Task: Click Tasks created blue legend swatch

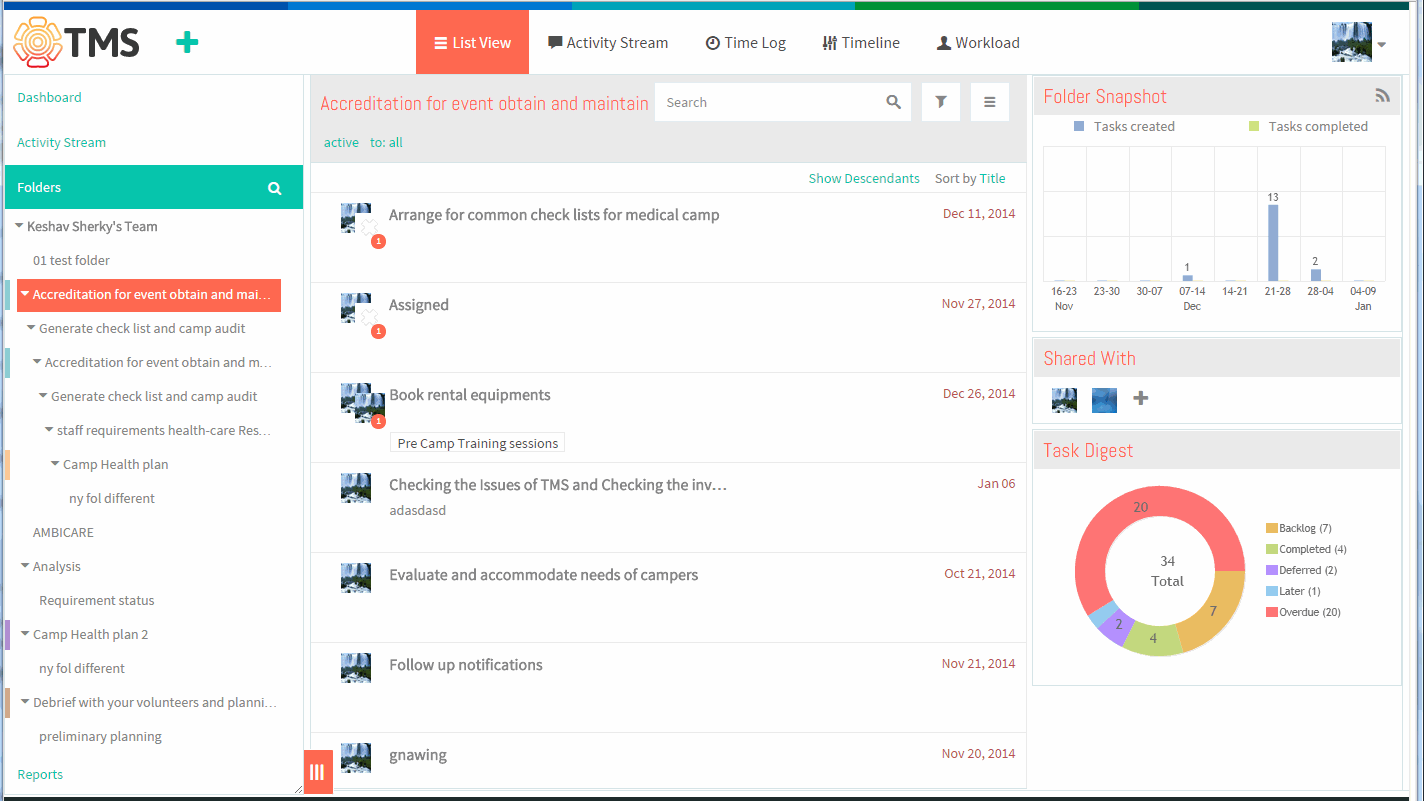Action: tap(1079, 126)
